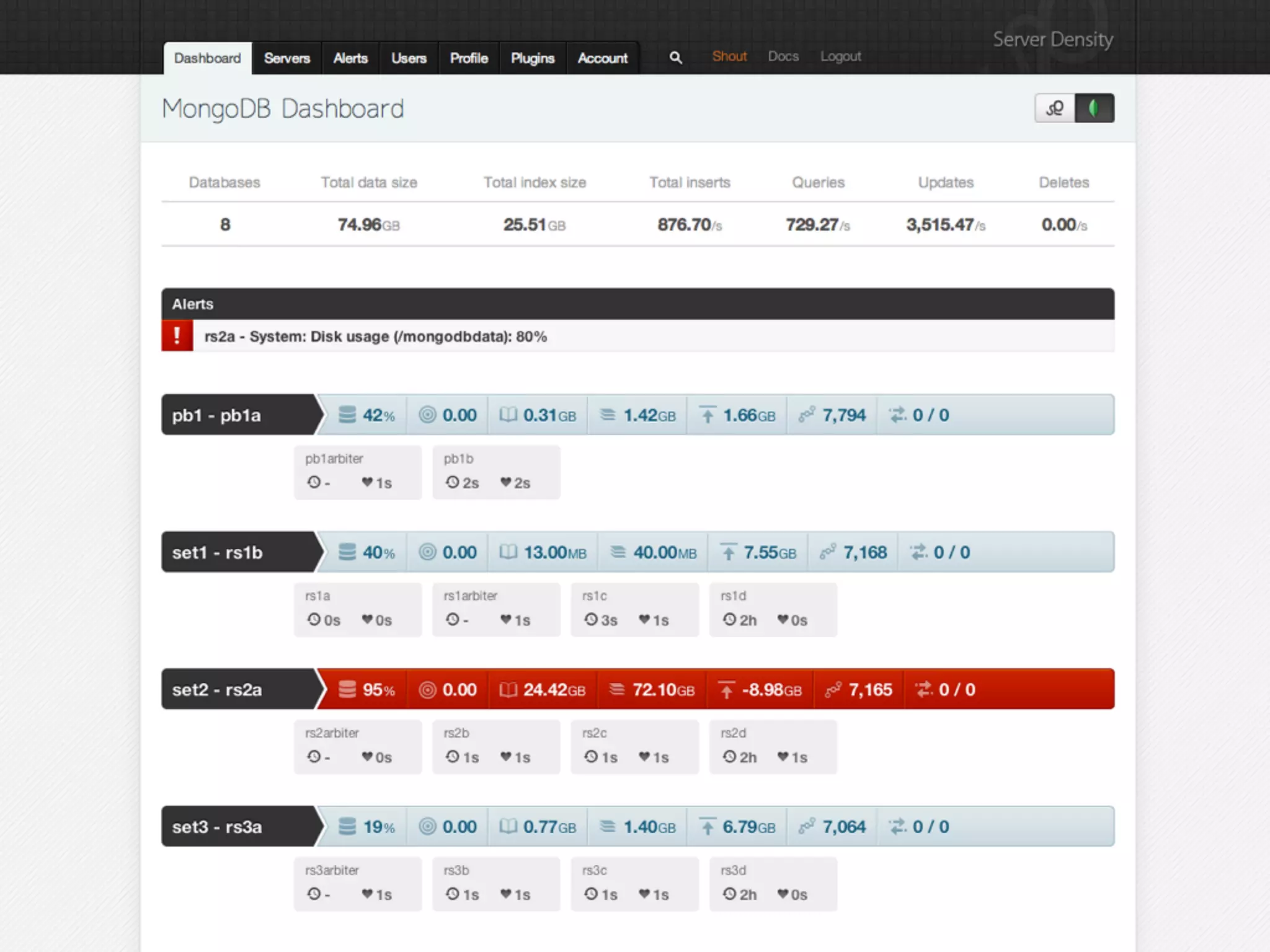Click target icon on pb1 - pb1a row

pos(427,415)
